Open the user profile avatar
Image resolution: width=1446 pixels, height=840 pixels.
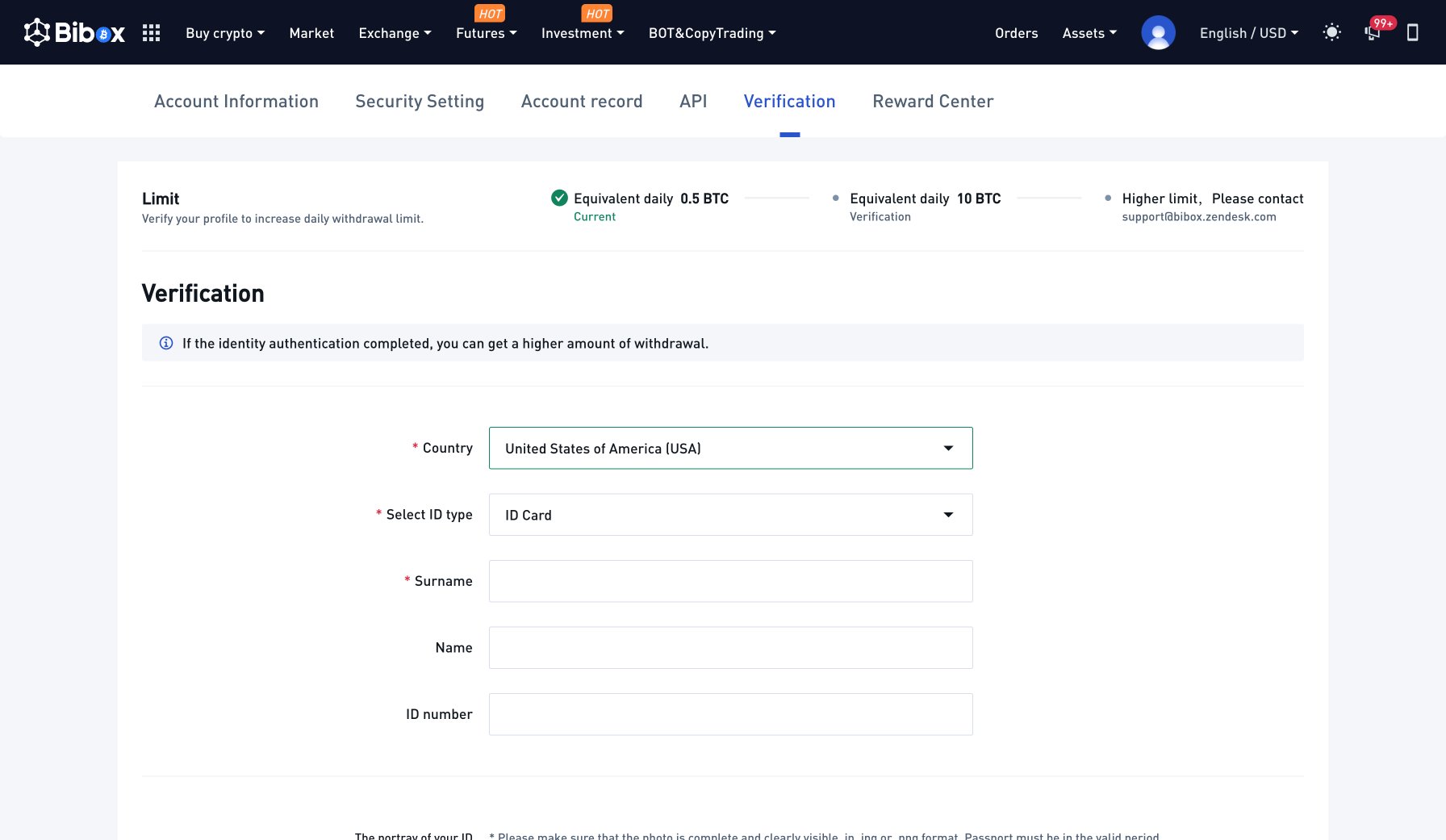[1158, 33]
